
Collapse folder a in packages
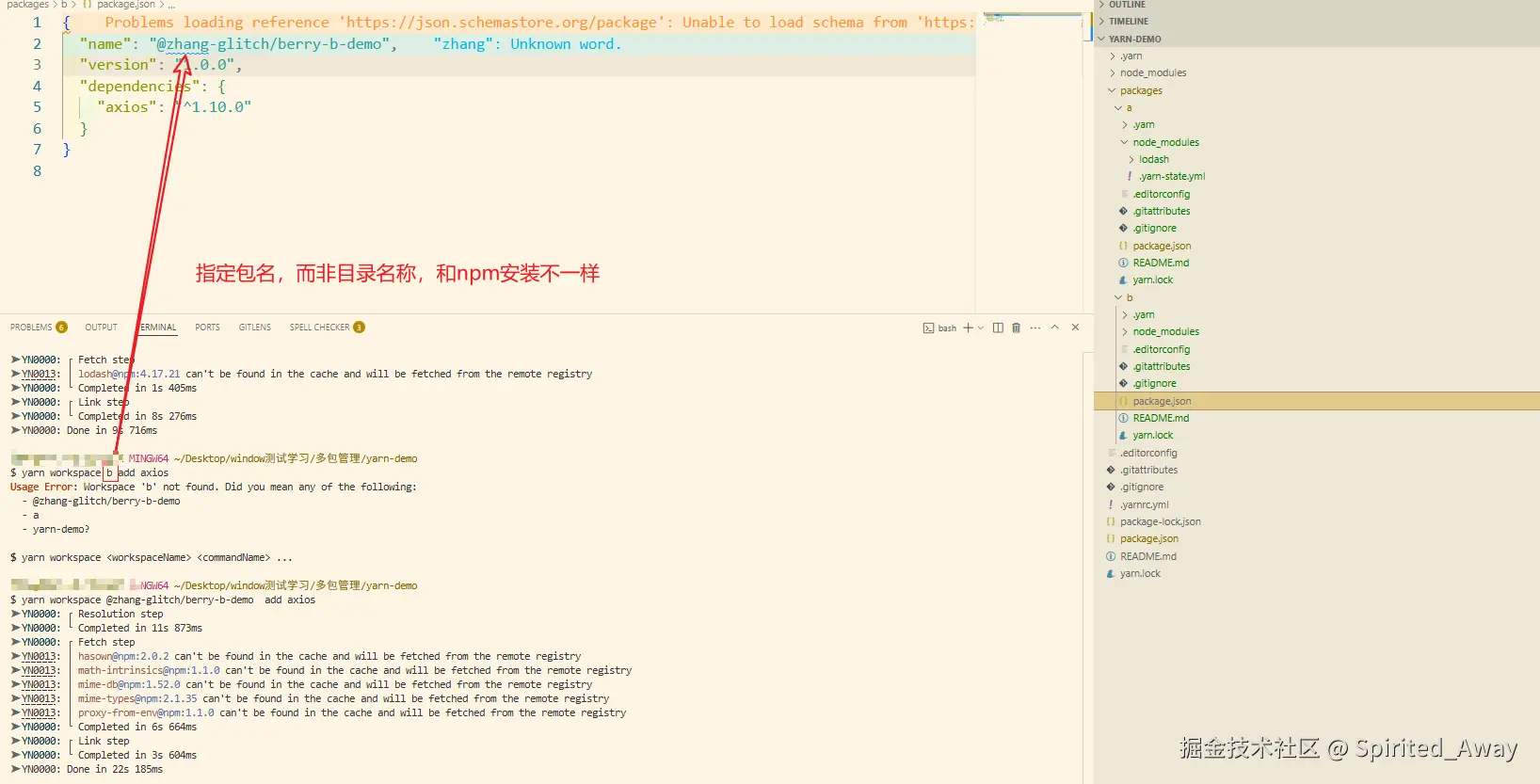click(1129, 108)
